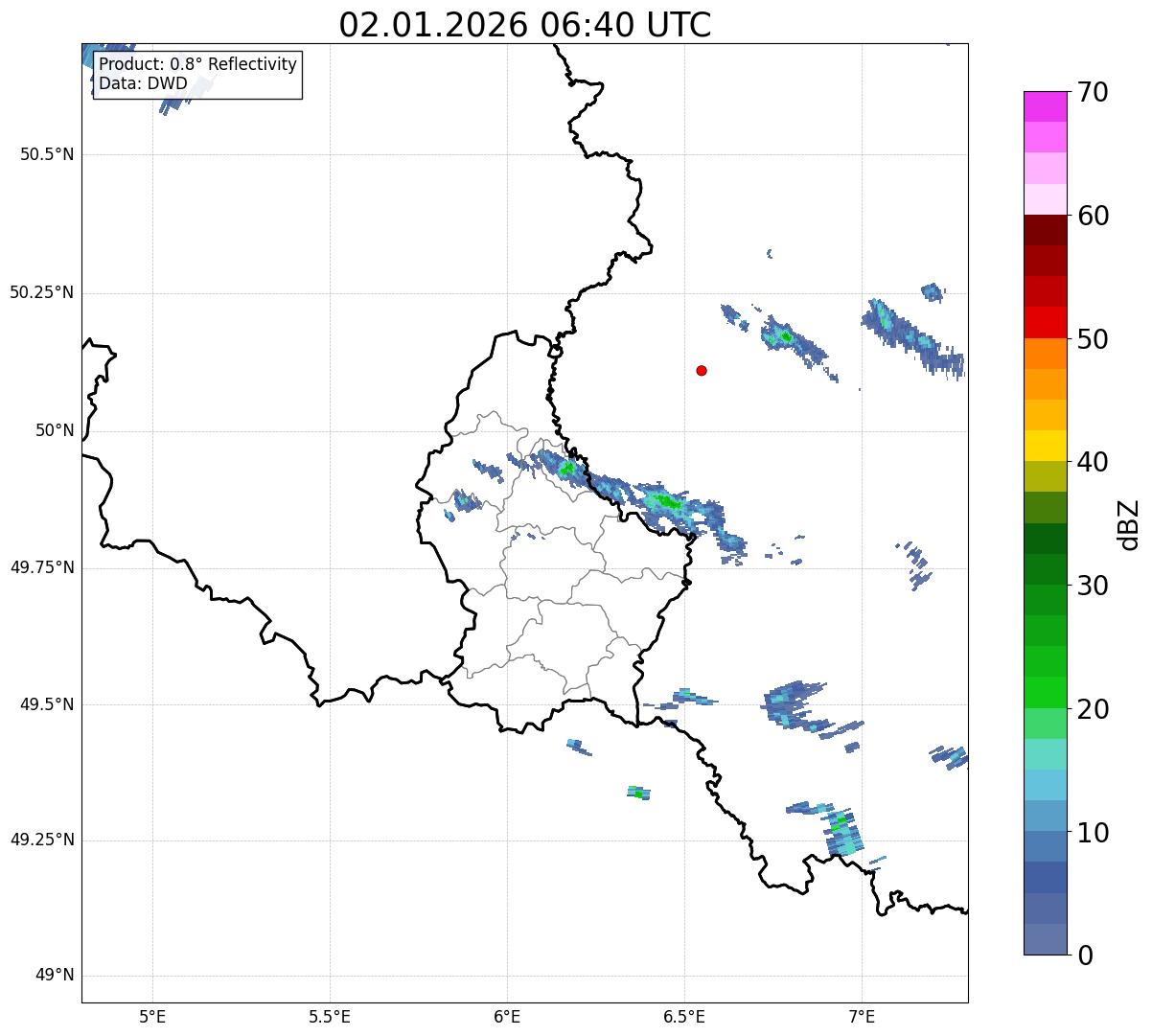Screen dimensions: 1152x1036
Task: Pick the bright orange band just below 50
Action: (1046, 354)
